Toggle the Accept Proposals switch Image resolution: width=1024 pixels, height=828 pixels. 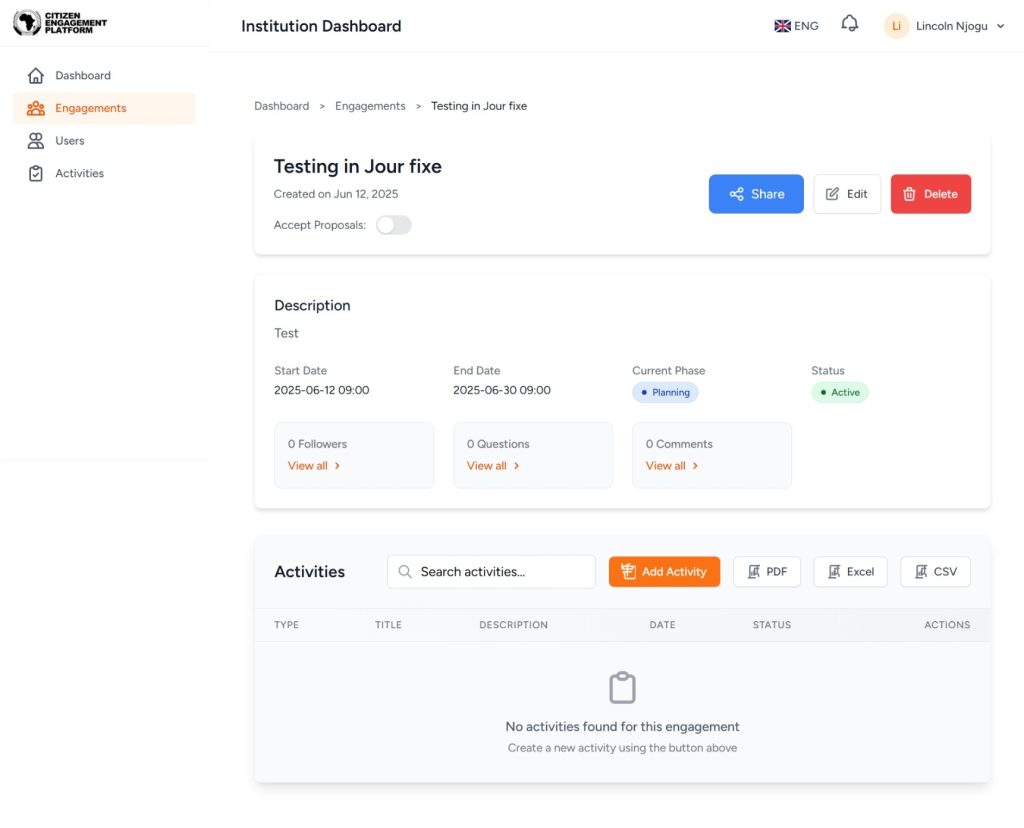[393, 225]
